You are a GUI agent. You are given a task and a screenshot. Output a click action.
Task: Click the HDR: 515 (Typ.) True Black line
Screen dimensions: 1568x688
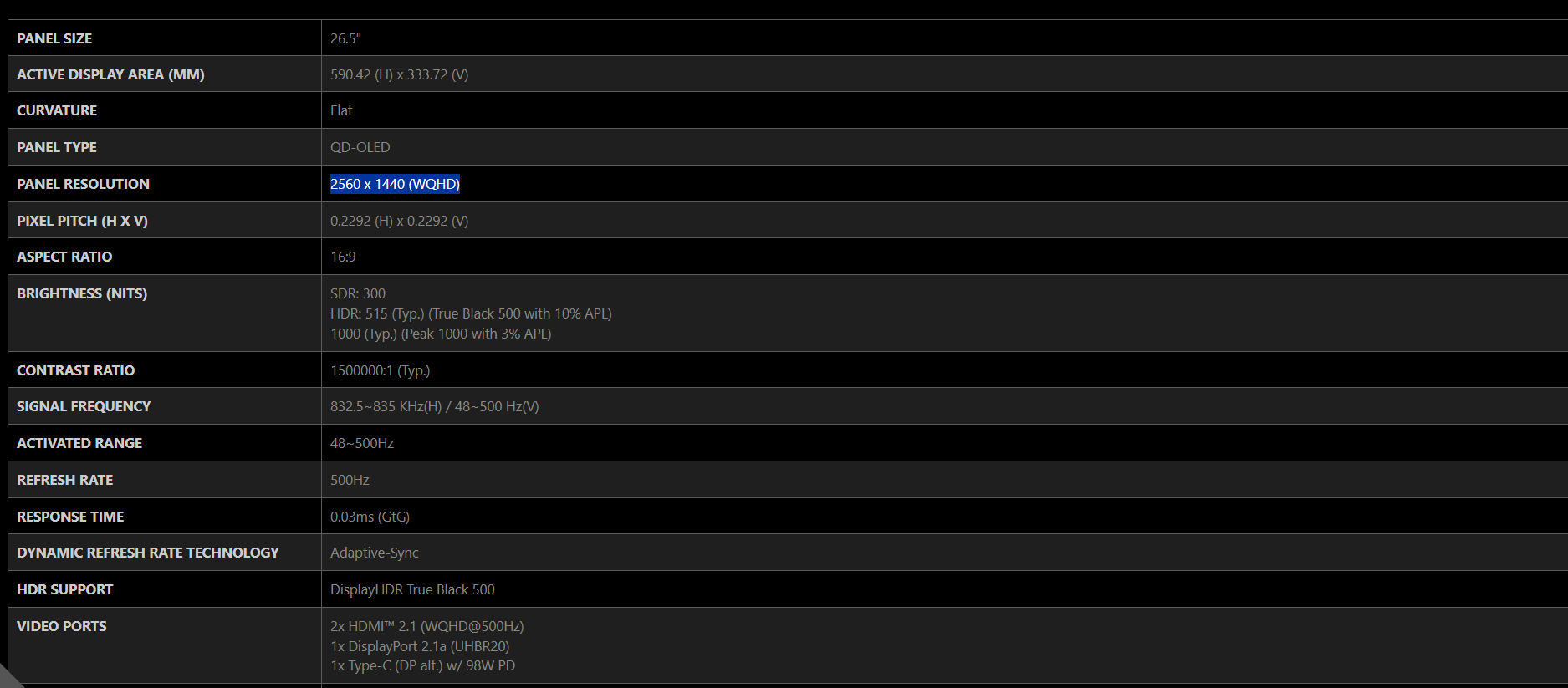pos(471,313)
